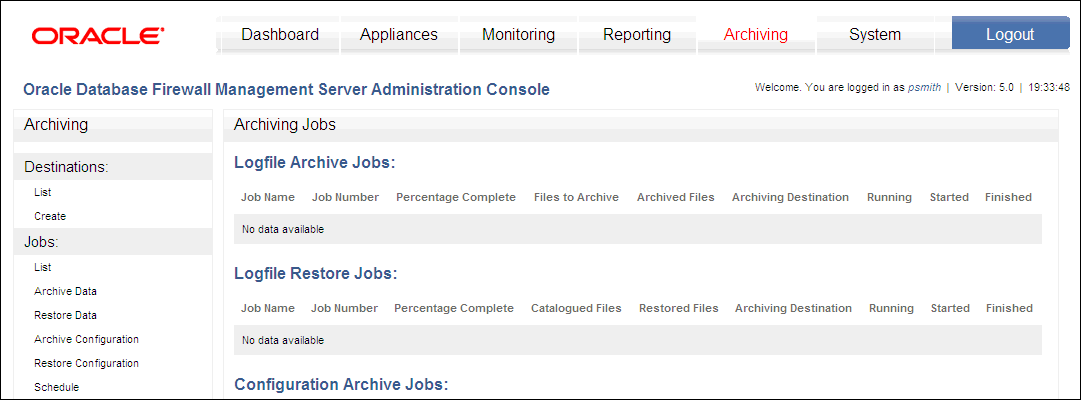This screenshot has height=400, width=1081.
Task: Click Finished header in Archive Jobs
Action: click(1008, 197)
